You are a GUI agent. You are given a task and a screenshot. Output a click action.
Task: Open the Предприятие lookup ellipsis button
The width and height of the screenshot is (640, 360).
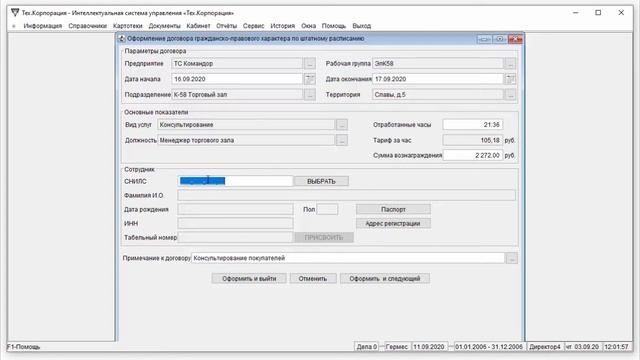[x=310, y=64]
